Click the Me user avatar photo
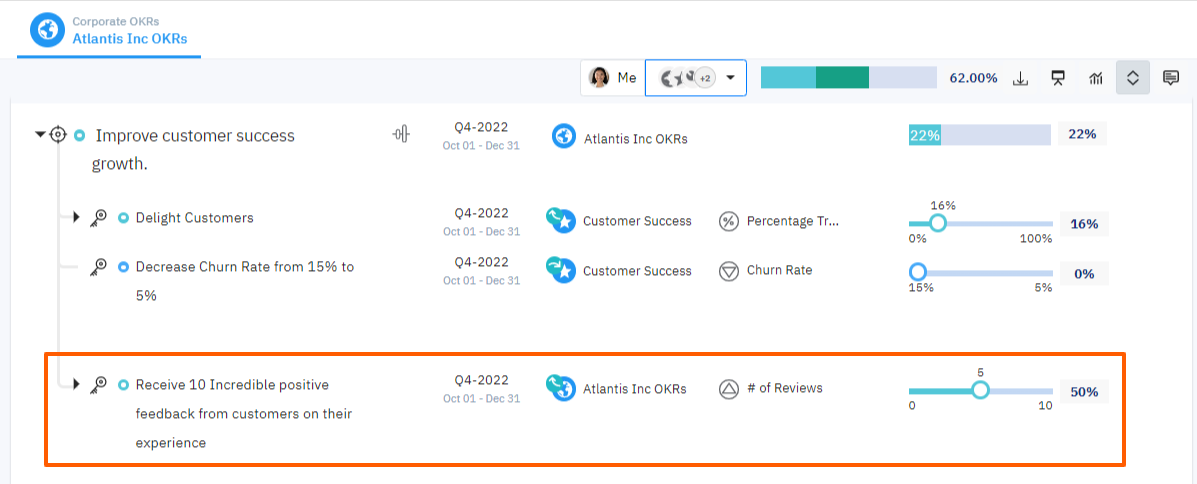The height and width of the screenshot is (484, 1197). 599,78
